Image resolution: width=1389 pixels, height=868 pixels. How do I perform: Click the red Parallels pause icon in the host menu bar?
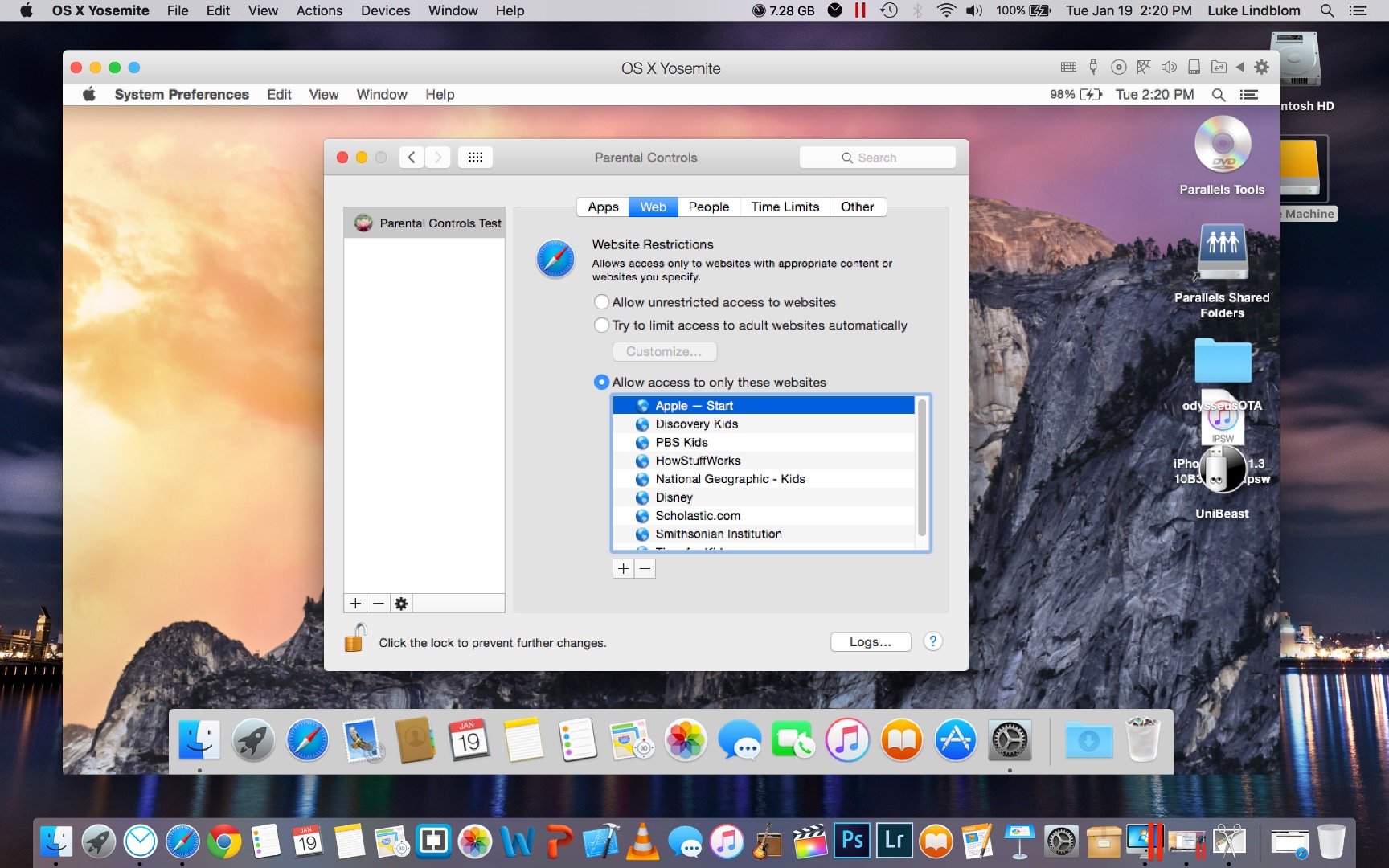pyautogui.click(x=860, y=10)
